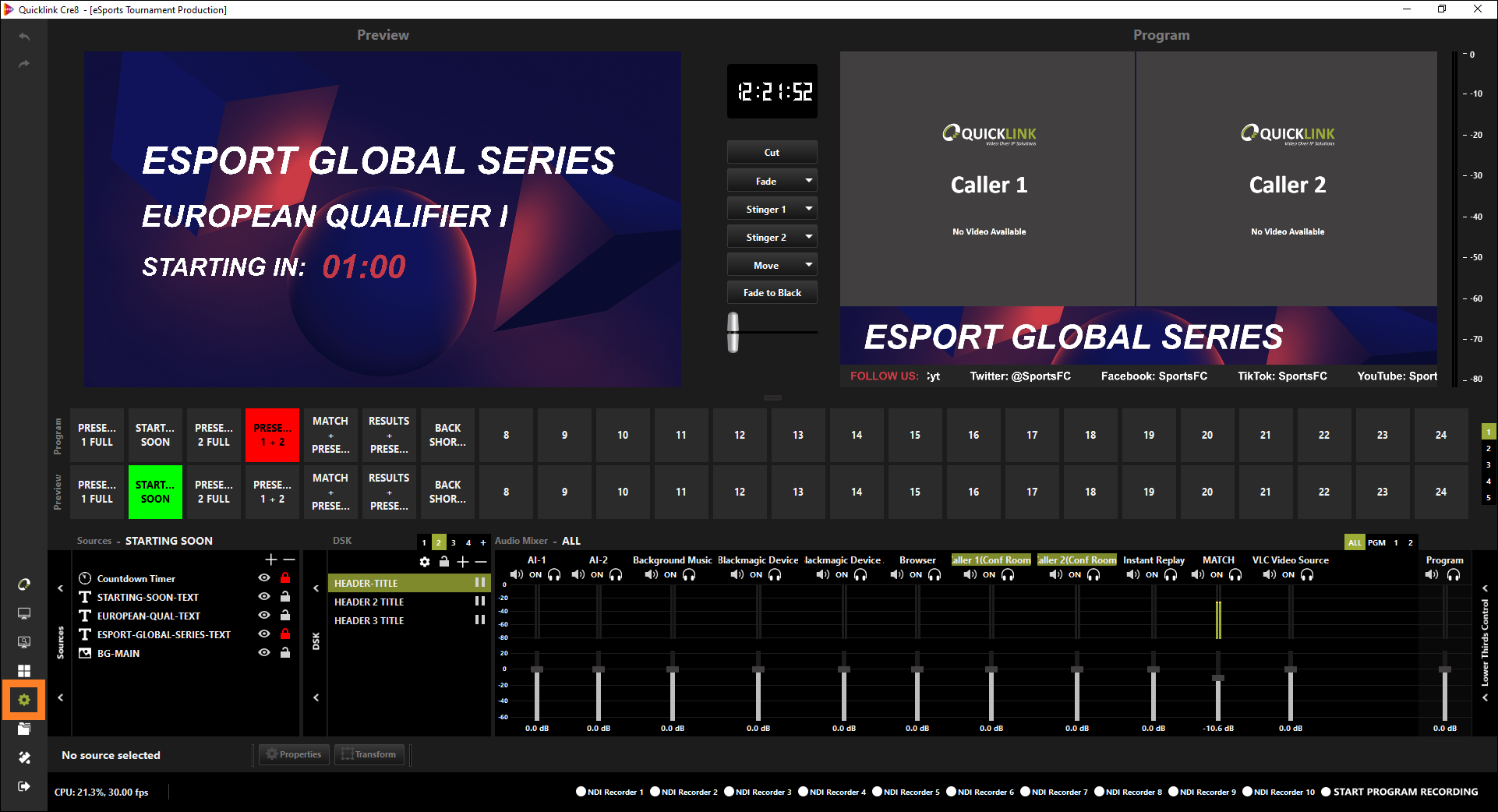Enable NDI Recorder 1
This screenshot has height=812, width=1498.
pyautogui.click(x=581, y=792)
